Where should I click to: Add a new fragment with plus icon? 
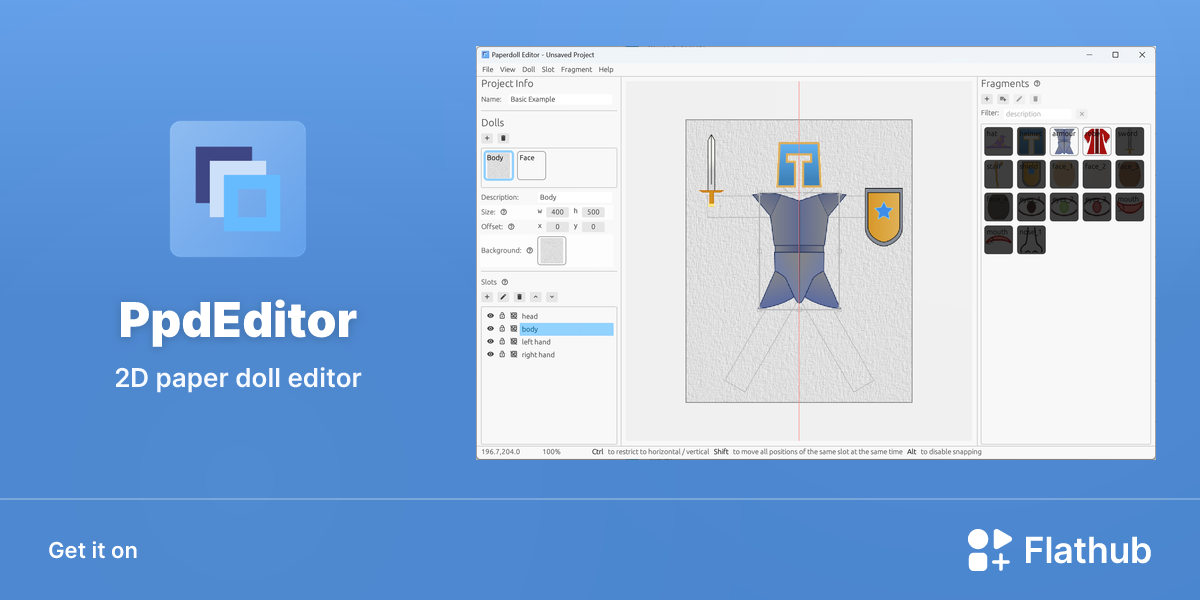987,99
